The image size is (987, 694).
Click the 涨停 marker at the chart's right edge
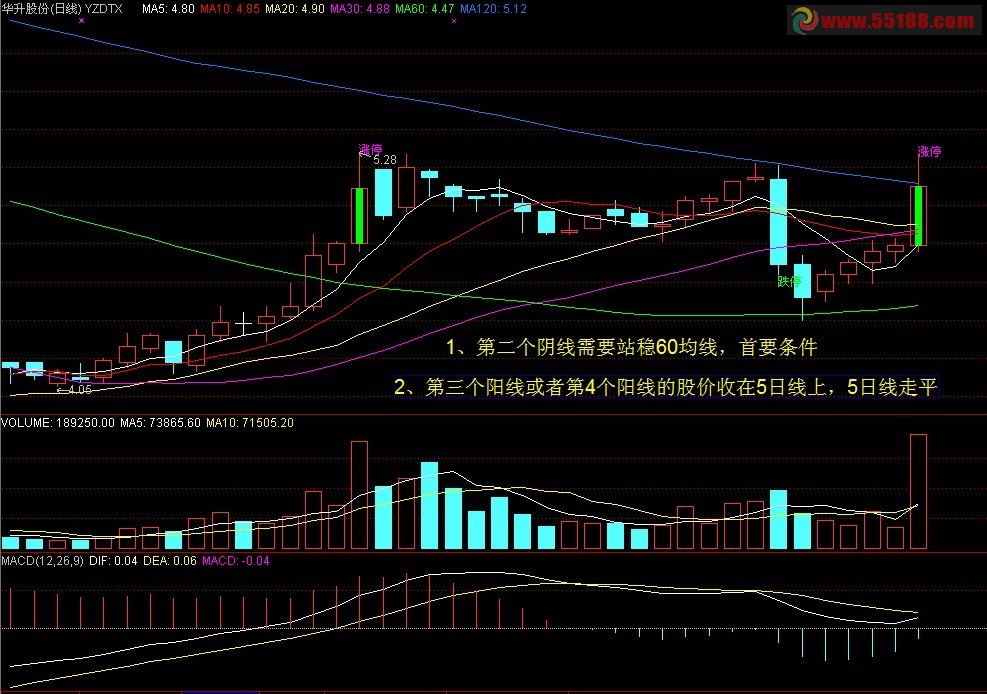click(x=930, y=152)
